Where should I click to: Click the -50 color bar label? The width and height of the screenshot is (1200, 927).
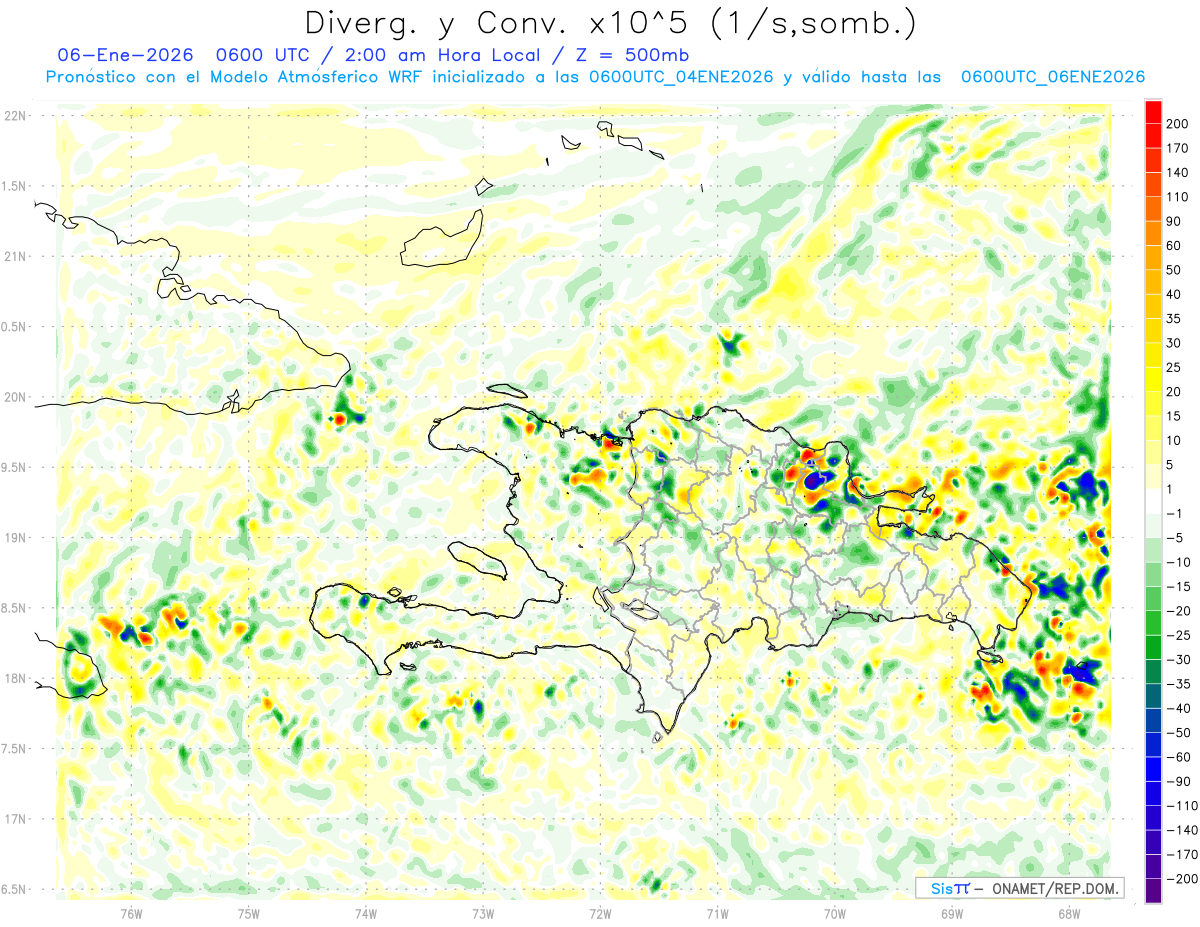click(x=1178, y=732)
